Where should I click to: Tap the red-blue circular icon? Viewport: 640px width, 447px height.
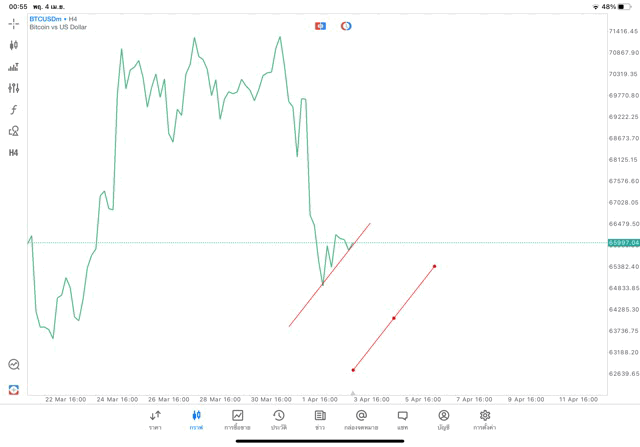346,26
